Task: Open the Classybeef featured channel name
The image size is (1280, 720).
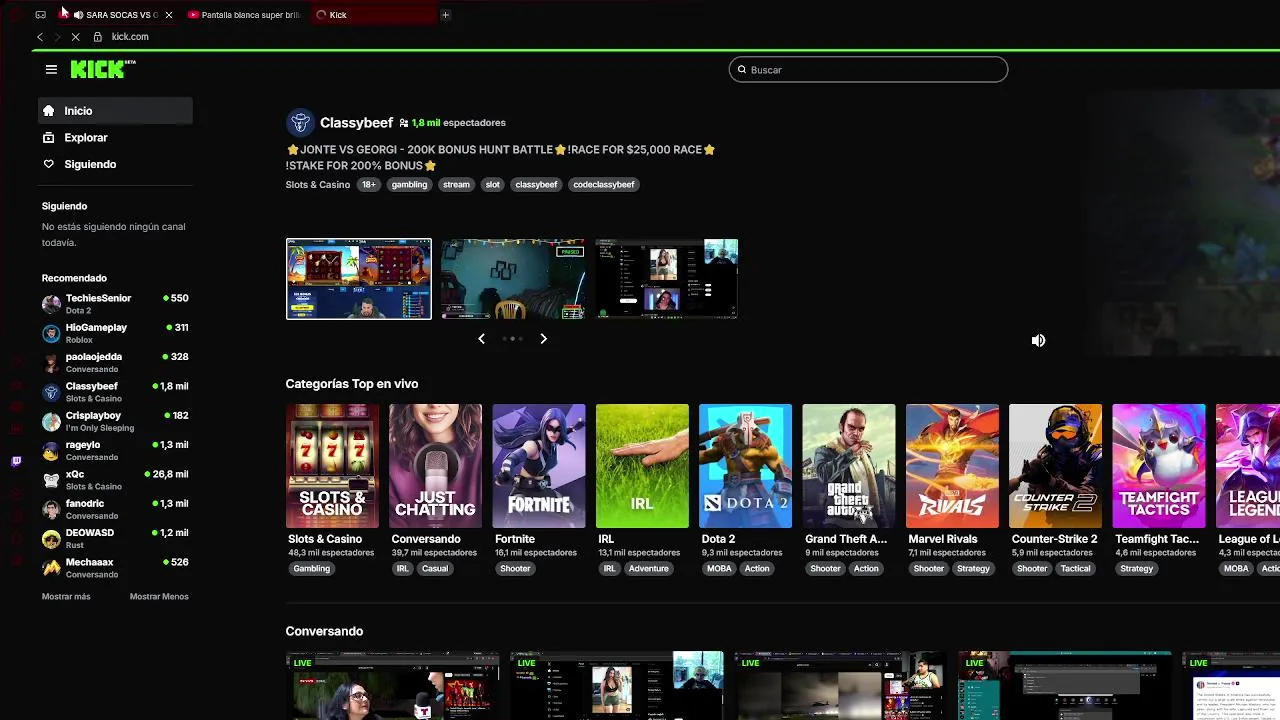Action: pyautogui.click(x=356, y=123)
